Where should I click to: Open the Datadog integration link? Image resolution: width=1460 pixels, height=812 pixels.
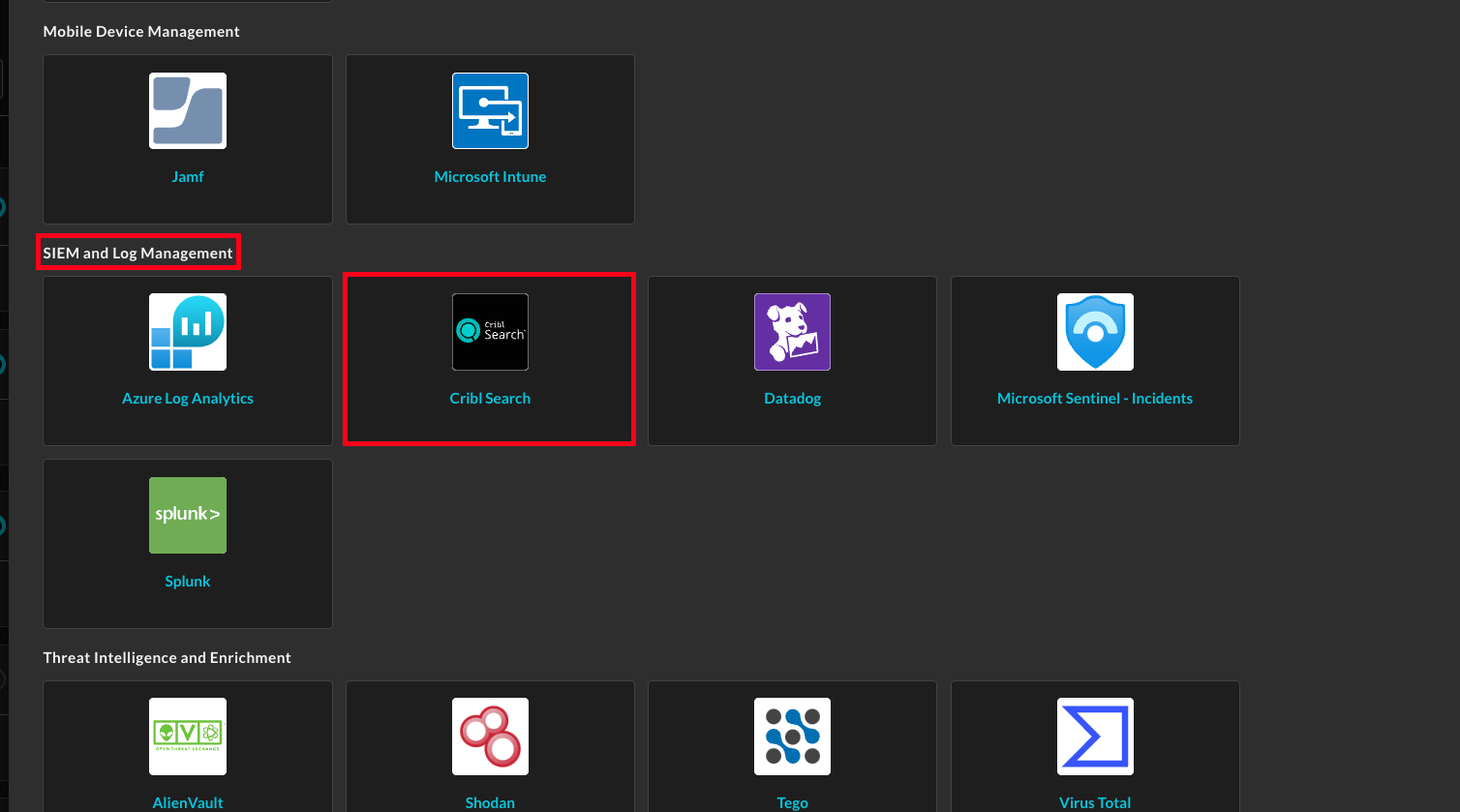pyautogui.click(x=793, y=399)
